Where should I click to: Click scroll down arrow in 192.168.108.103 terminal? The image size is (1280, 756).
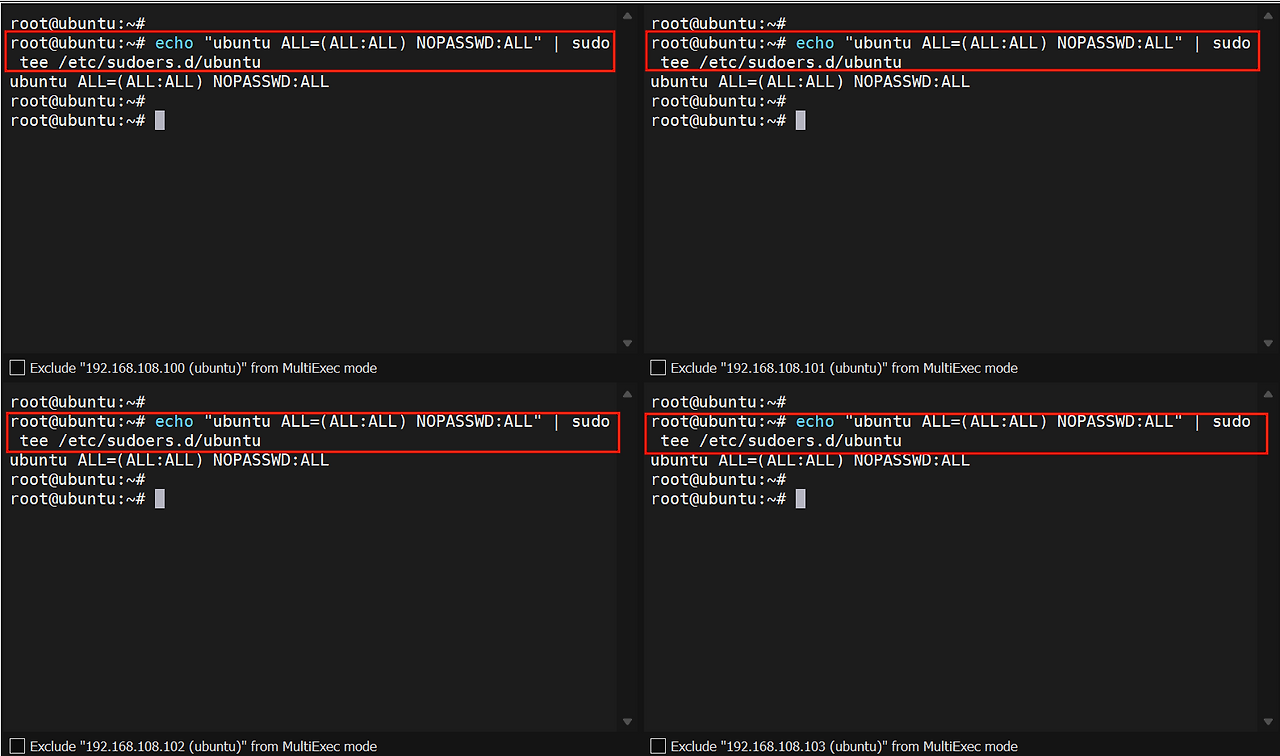coord(1268,721)
